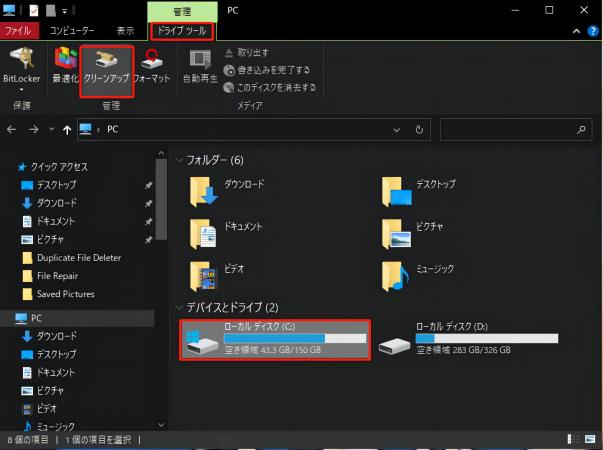Click the navigation pane scroll-up arrow
The image size is (603, 450).
[162, 153]
